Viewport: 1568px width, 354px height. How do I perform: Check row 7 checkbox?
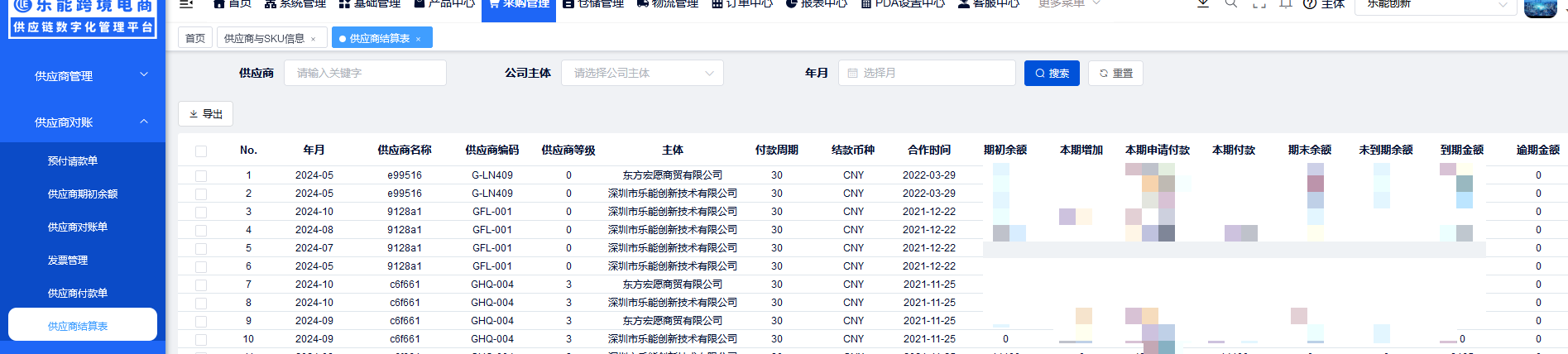coord(201,285)
